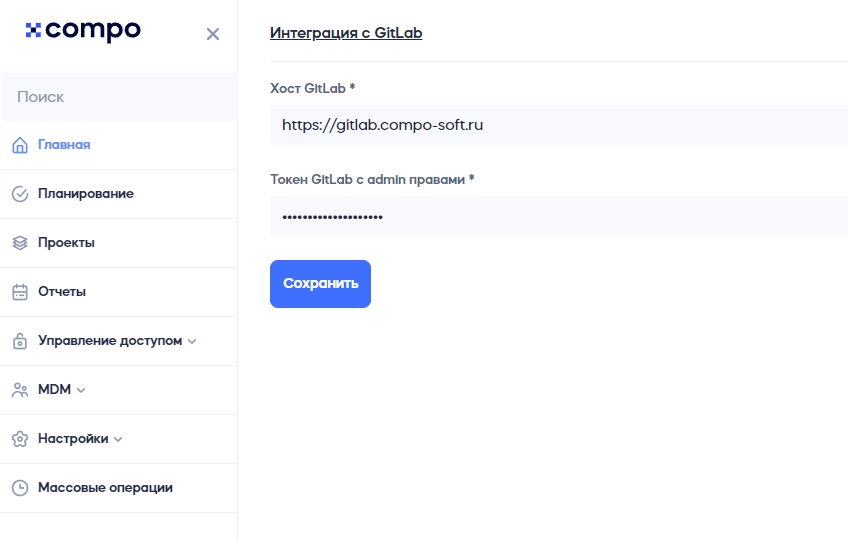
Task: Open Отчеты page
Action: pos(62,292)
